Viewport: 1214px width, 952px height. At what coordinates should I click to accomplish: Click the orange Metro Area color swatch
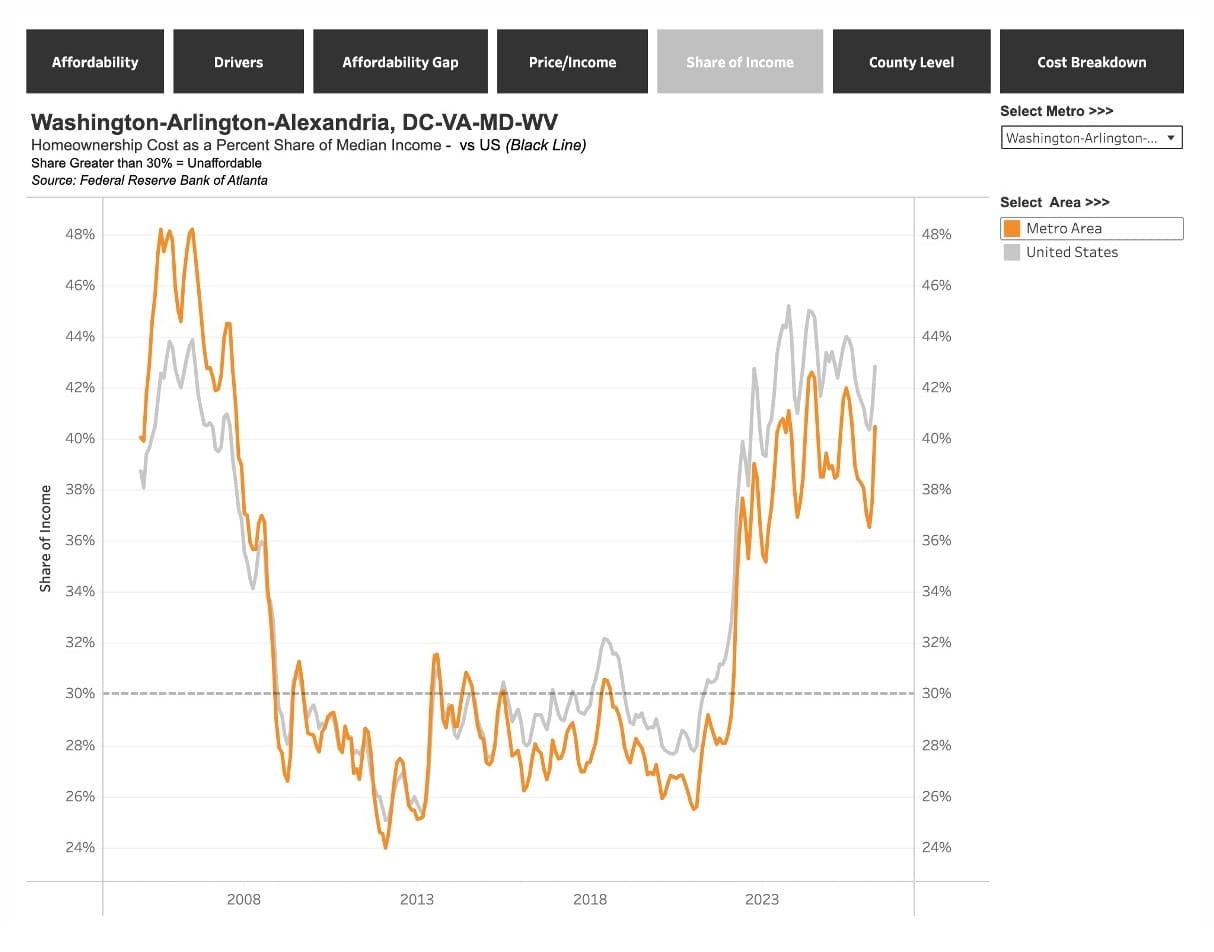click(x=1011, y=228)
